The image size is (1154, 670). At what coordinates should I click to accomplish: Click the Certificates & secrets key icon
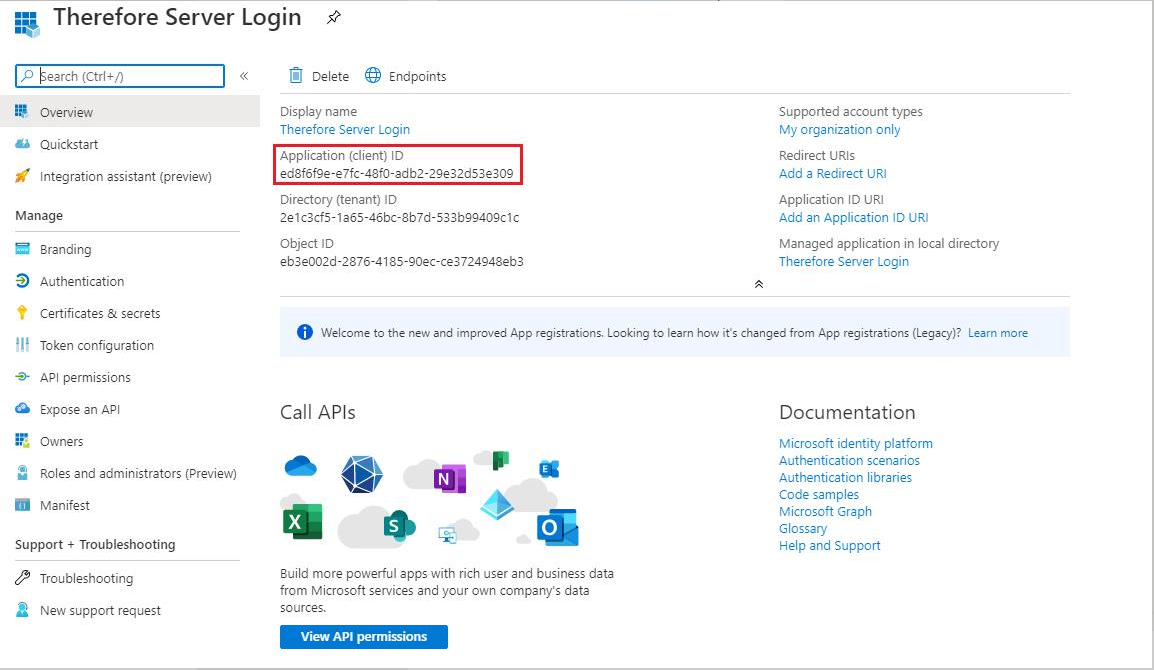click(x=22, y=313)
